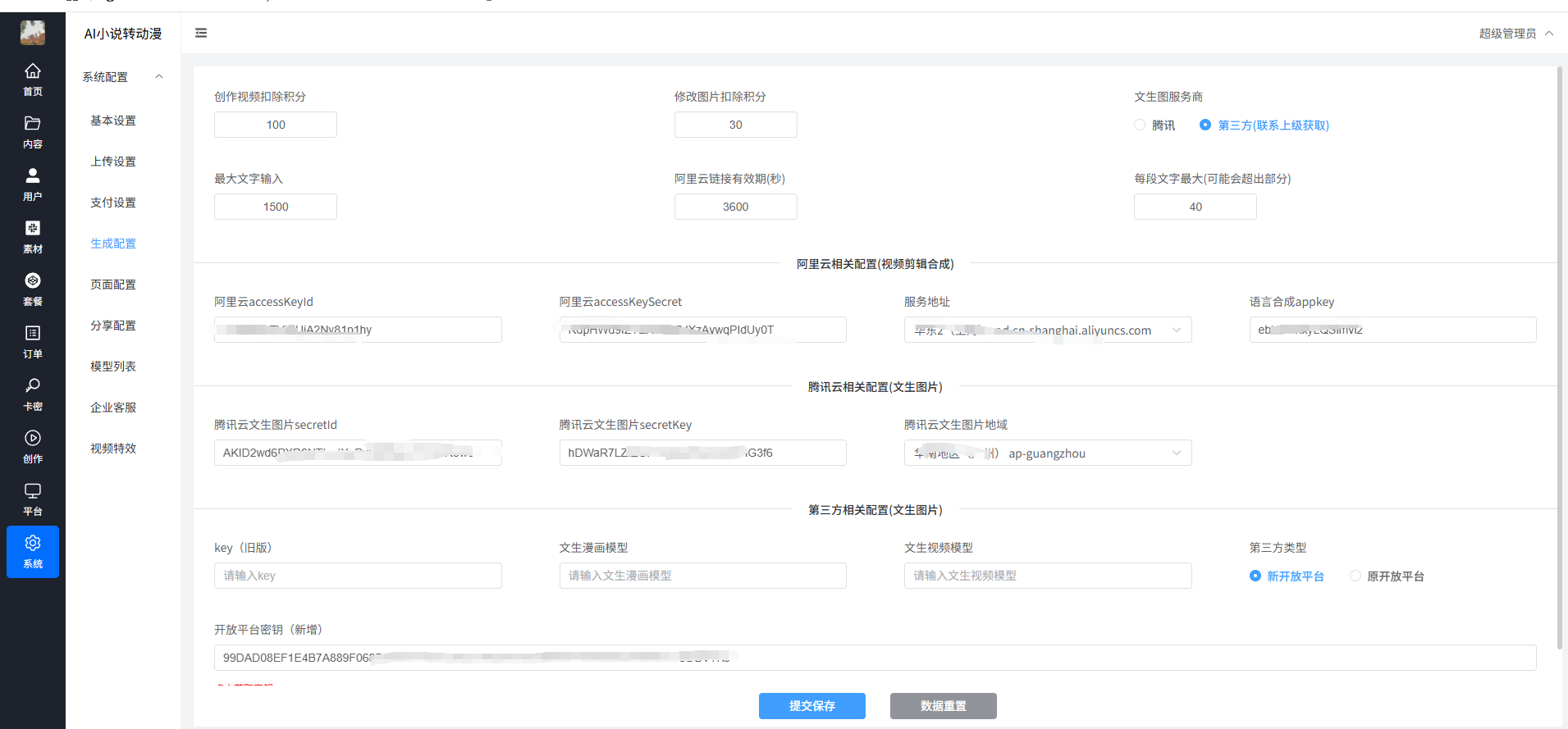Click the key（旧版）input field
1568x729 pixels.
358,576
